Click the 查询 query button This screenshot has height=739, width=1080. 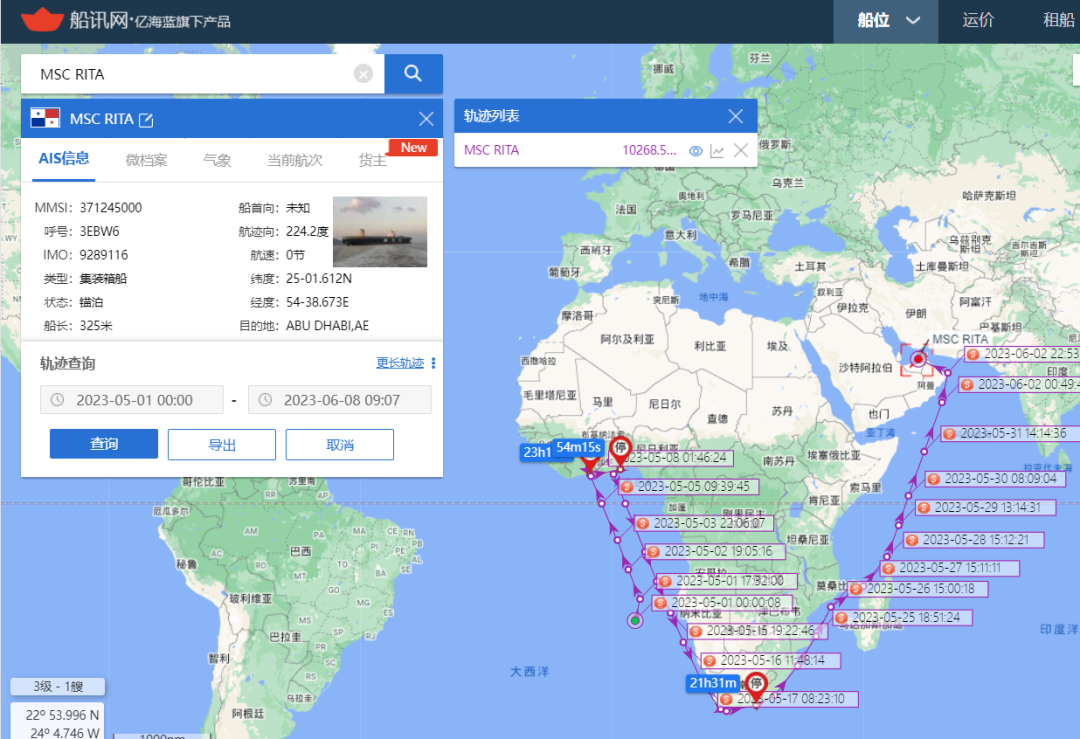[x=104, y=444]
